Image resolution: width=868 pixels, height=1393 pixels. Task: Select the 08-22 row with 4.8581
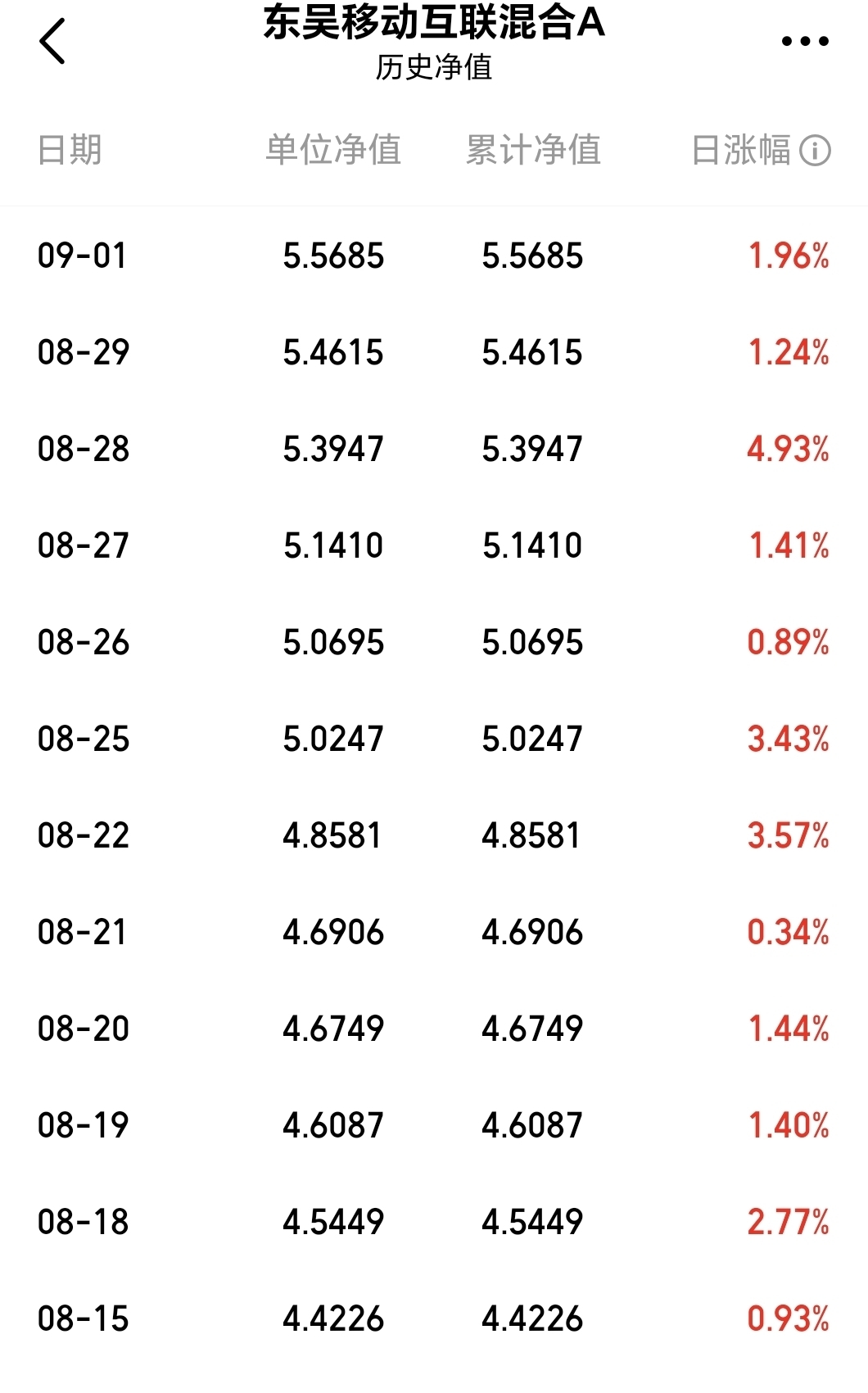point(434,835)
